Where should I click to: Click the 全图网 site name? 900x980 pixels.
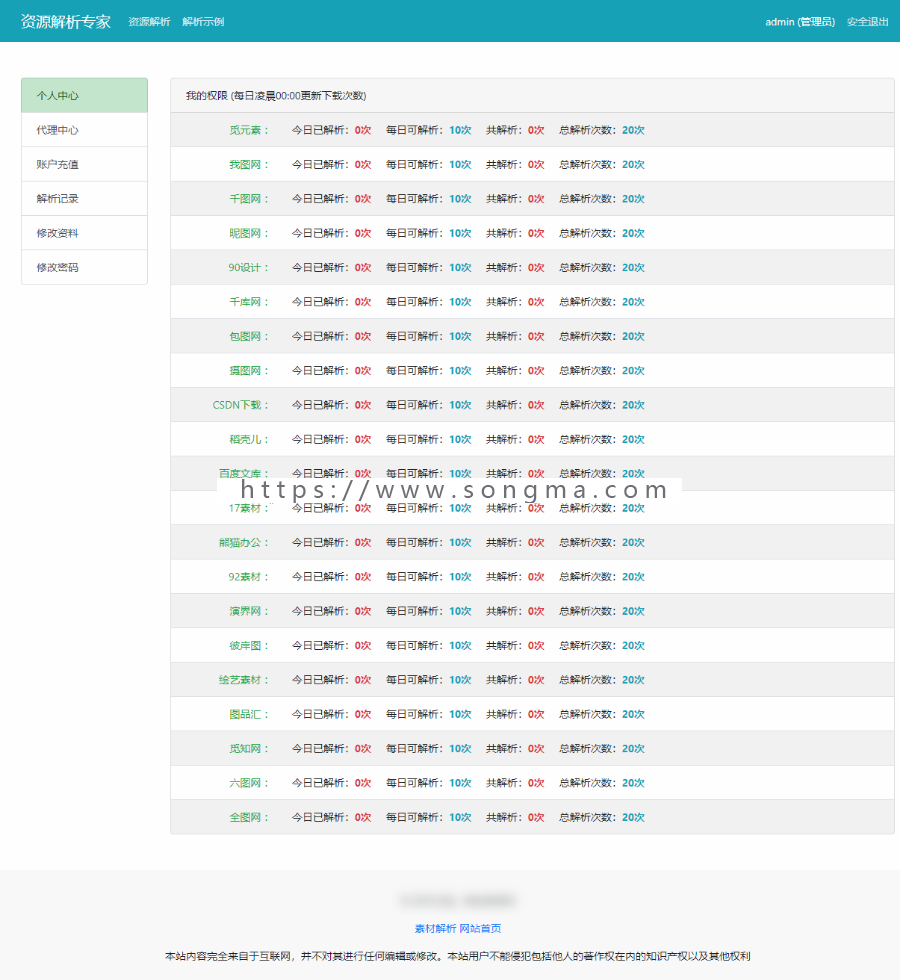(x=249, y=818)
